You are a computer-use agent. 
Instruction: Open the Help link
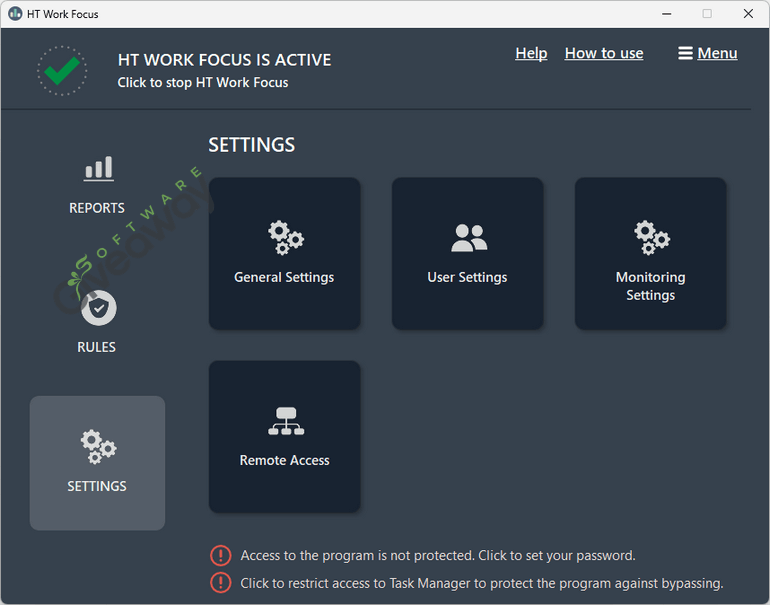point(531,53)
